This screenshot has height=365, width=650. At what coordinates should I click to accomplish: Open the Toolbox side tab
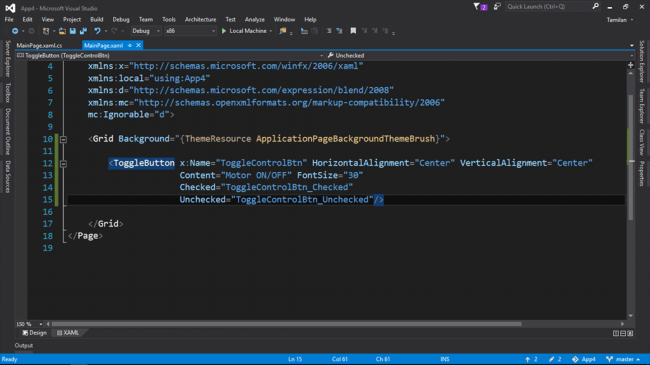pyautogui.click(x=7, y=92)
